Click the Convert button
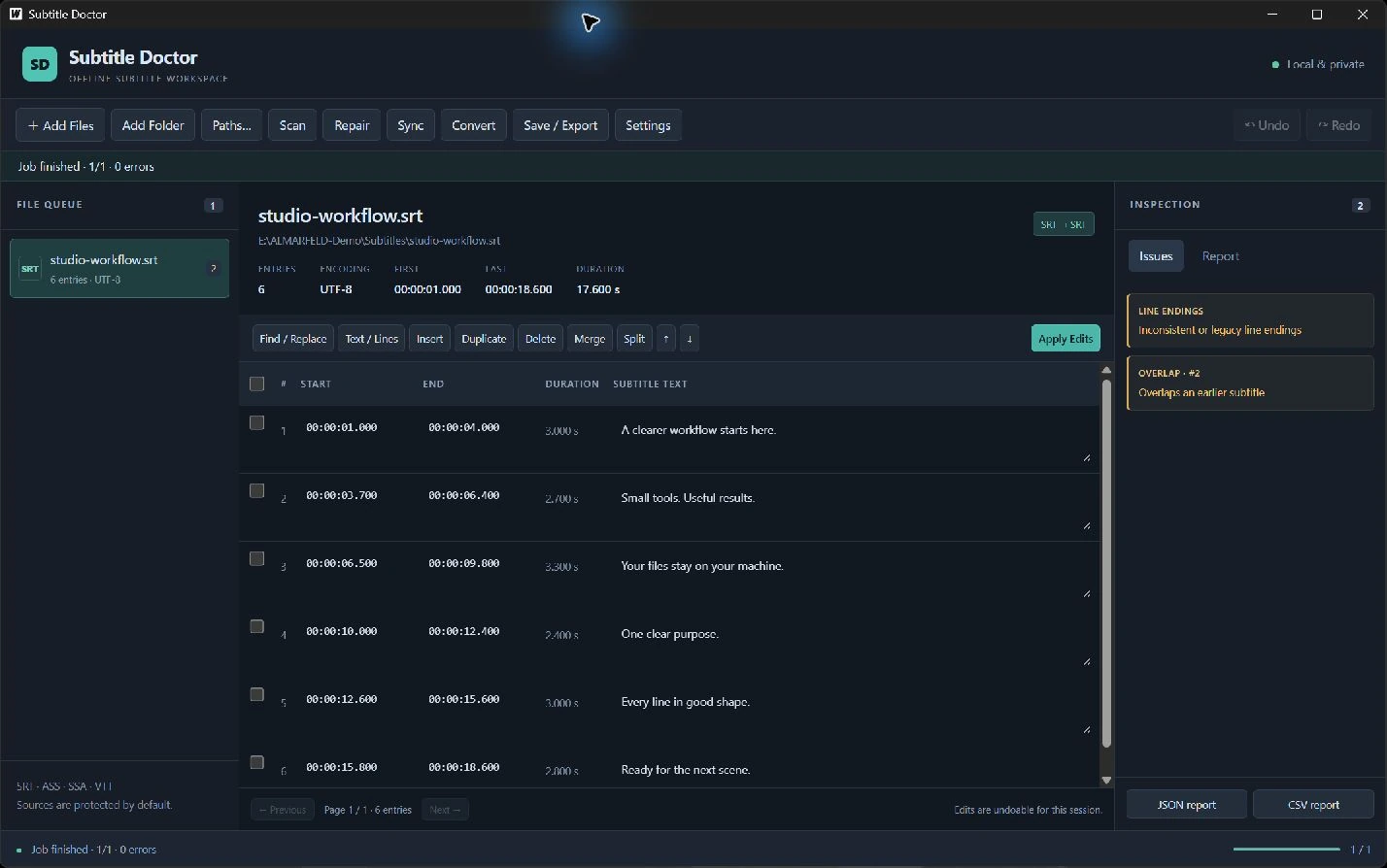 [474, 125]
